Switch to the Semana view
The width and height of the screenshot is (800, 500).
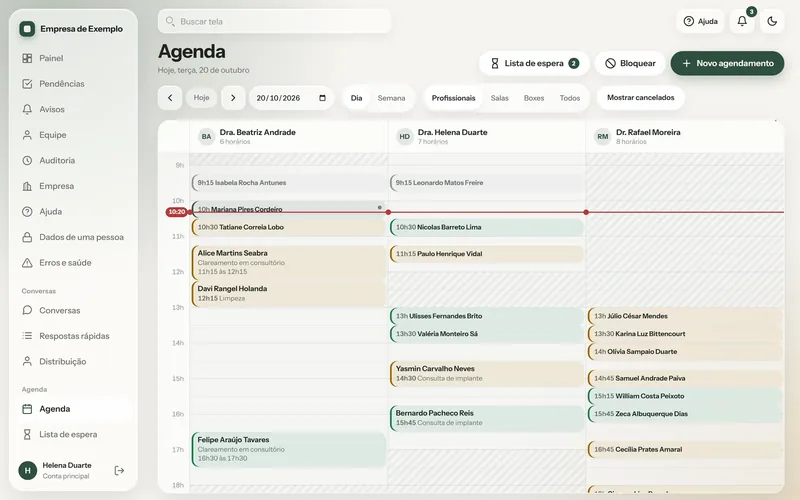[x=391, y=98]
